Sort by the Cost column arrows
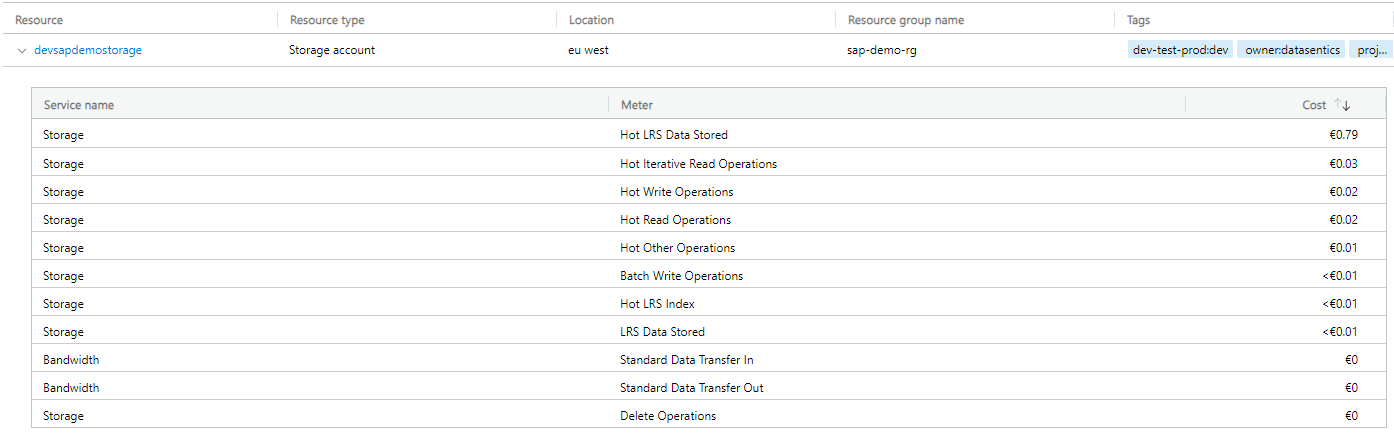Viewport: 1394px width, 438px height. pyautogui.click(x=1342, y=105)
